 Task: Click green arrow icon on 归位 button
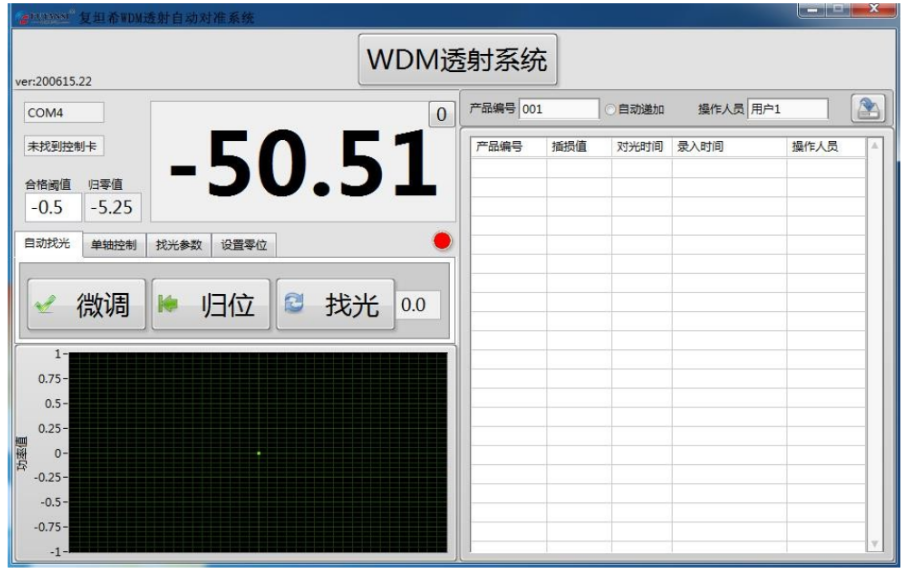point(168,304)
